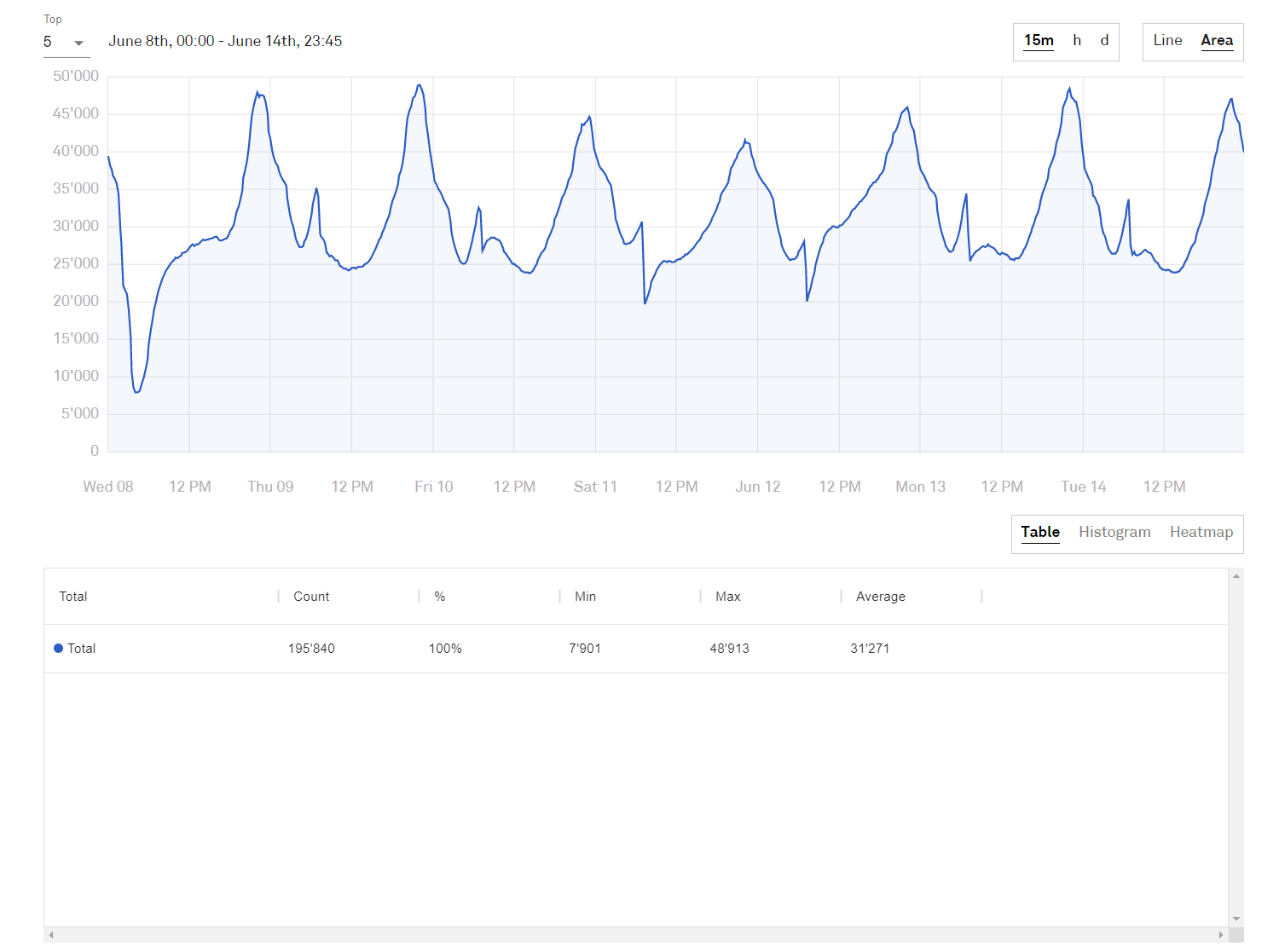Select the Area chart style
Viewport: 1279px width, 952px height.
pos(1217,41)
